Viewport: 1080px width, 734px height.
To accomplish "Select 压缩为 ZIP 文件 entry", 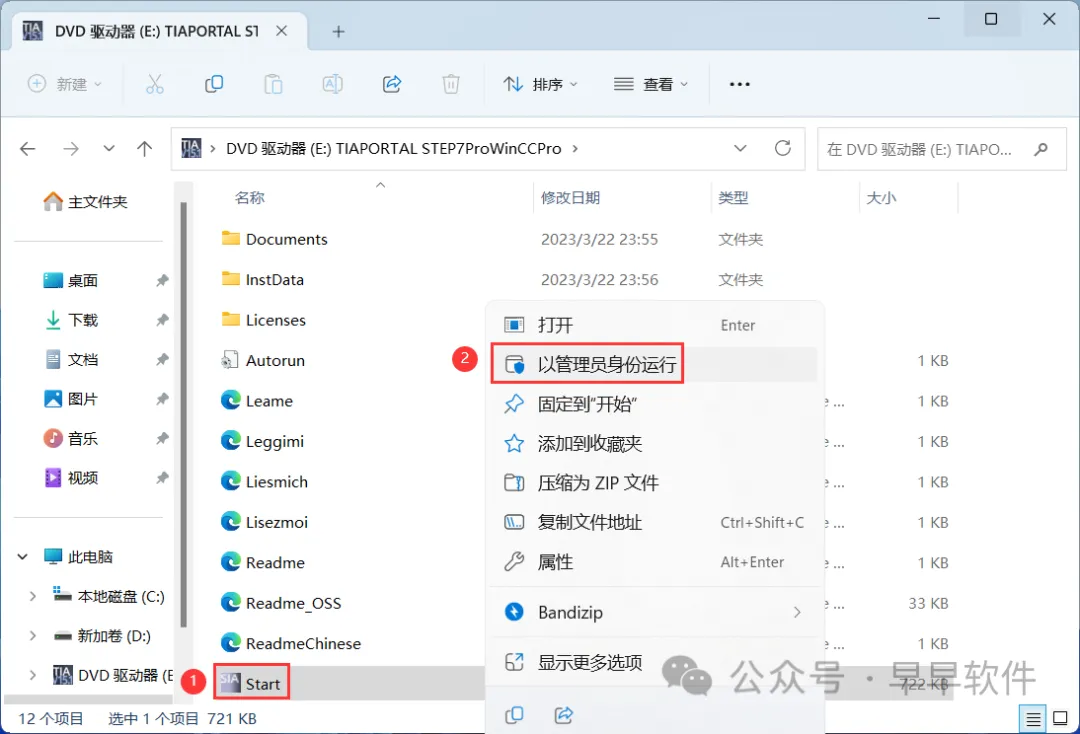I will point(654,483).
